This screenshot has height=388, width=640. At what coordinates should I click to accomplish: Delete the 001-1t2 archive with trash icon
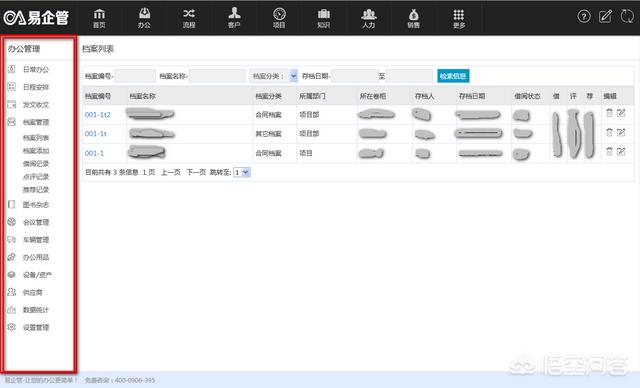coord(609,113)
